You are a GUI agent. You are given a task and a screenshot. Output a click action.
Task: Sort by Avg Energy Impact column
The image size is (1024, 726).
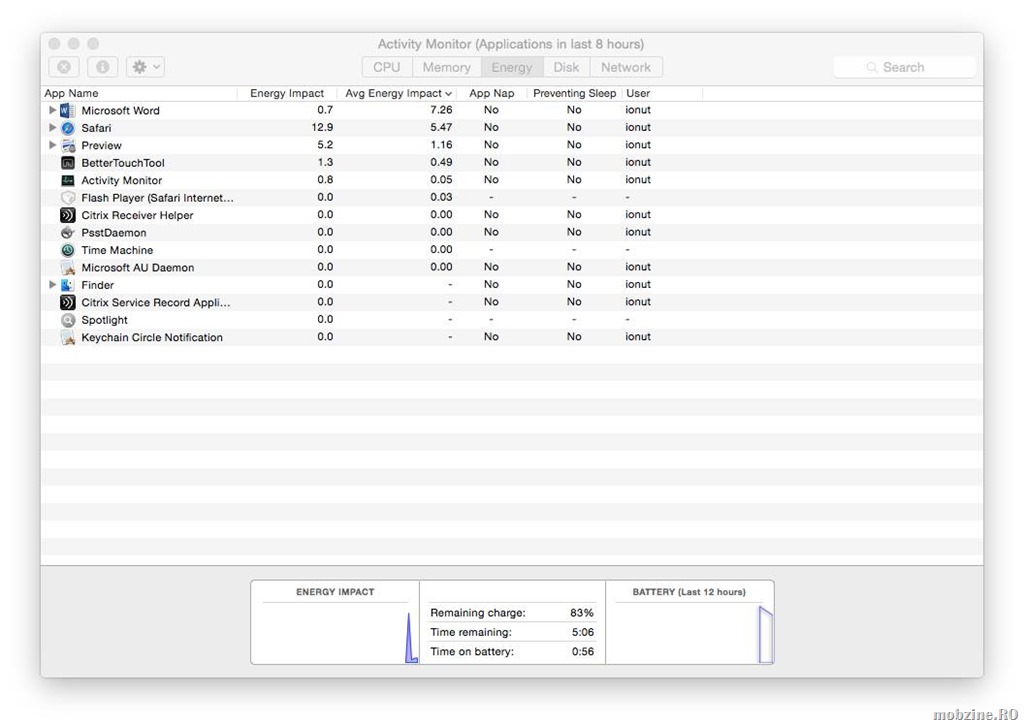397,93
